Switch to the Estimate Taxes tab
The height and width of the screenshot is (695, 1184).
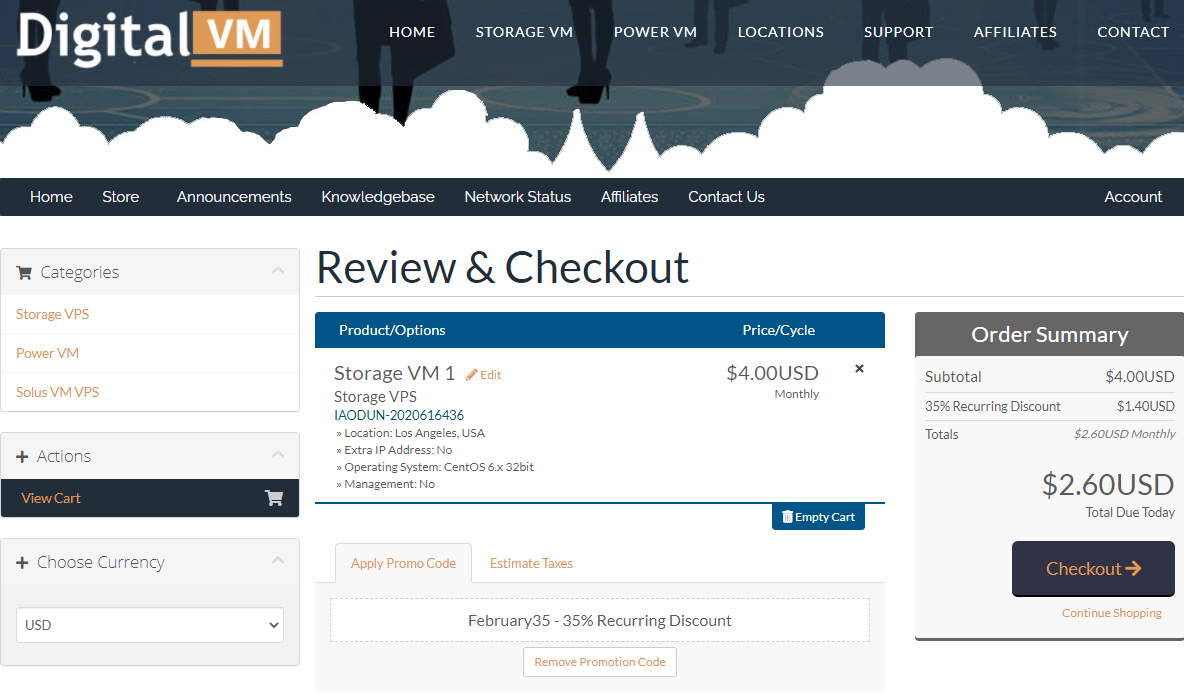(532, 564)
